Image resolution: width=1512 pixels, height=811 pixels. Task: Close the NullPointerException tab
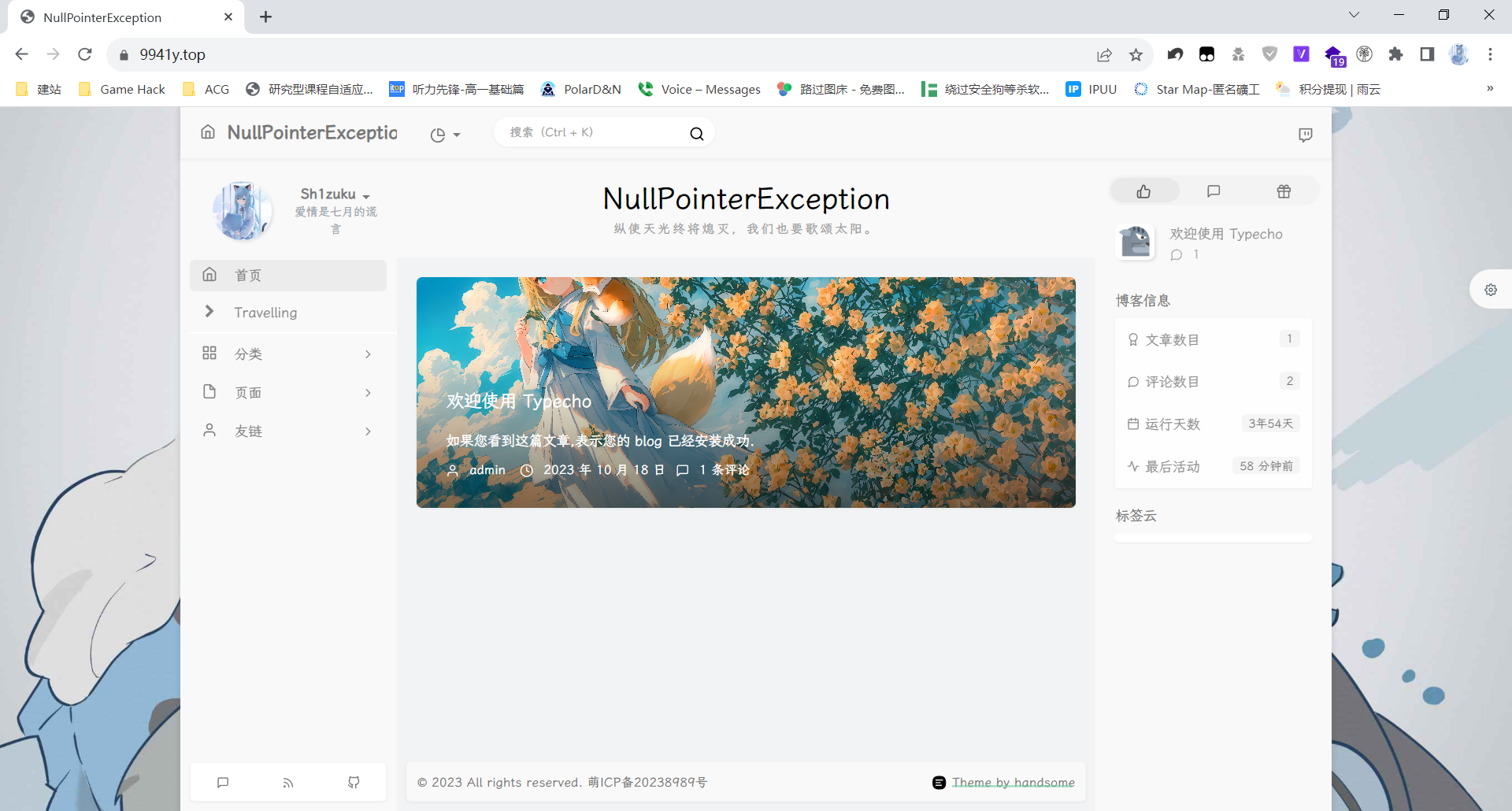(228, 17)
